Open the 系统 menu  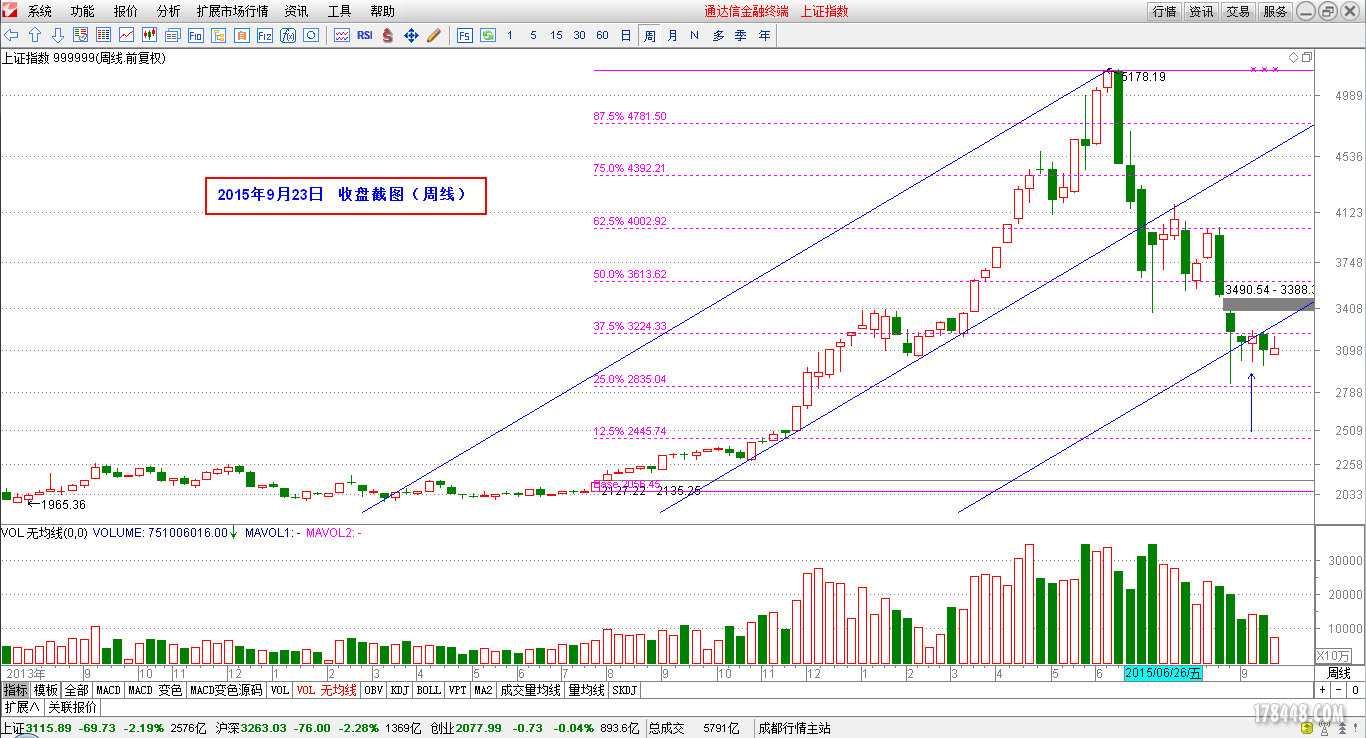click(40, 11)
